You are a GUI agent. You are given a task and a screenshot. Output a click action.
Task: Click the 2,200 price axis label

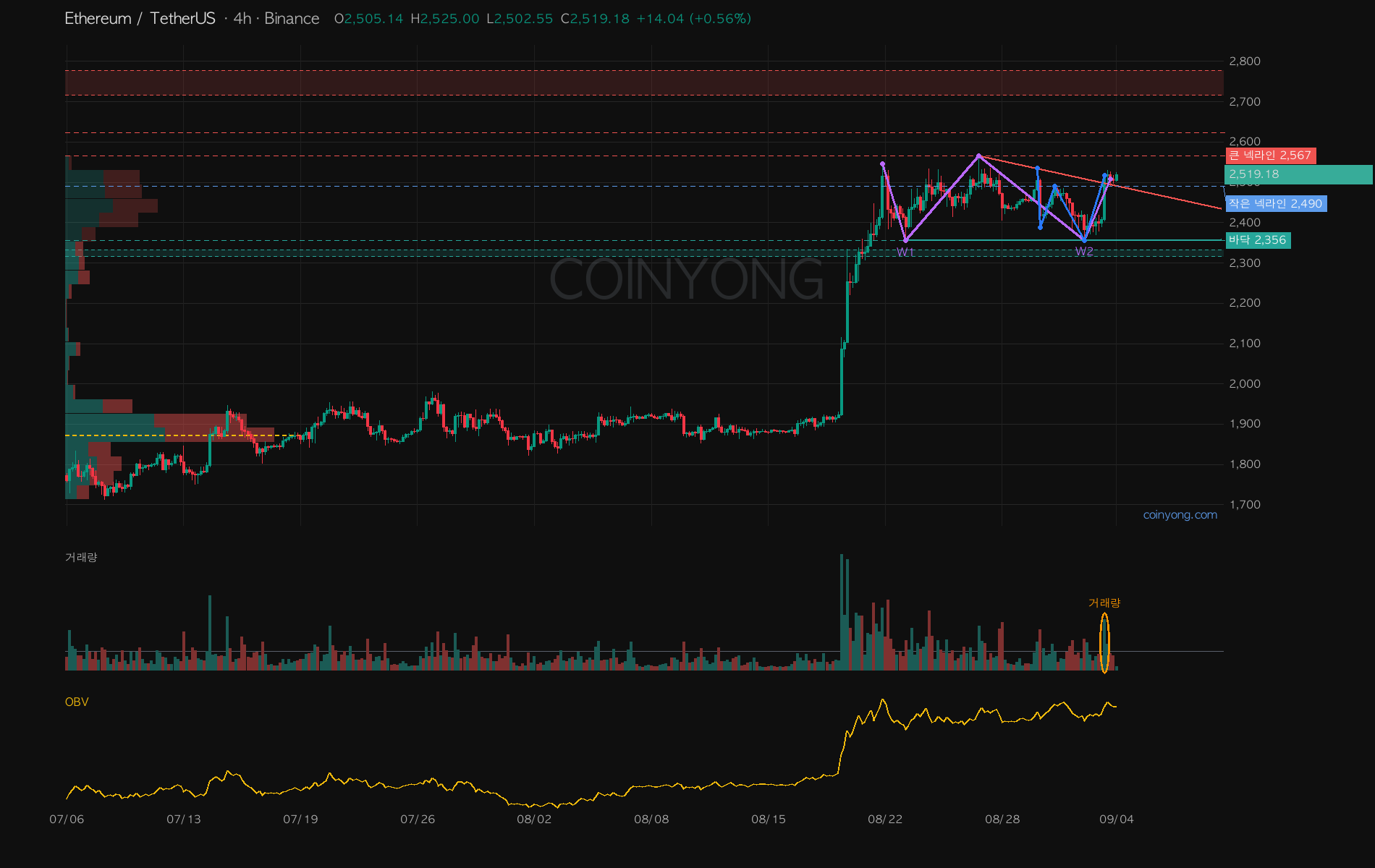[x=1245, y=303]
